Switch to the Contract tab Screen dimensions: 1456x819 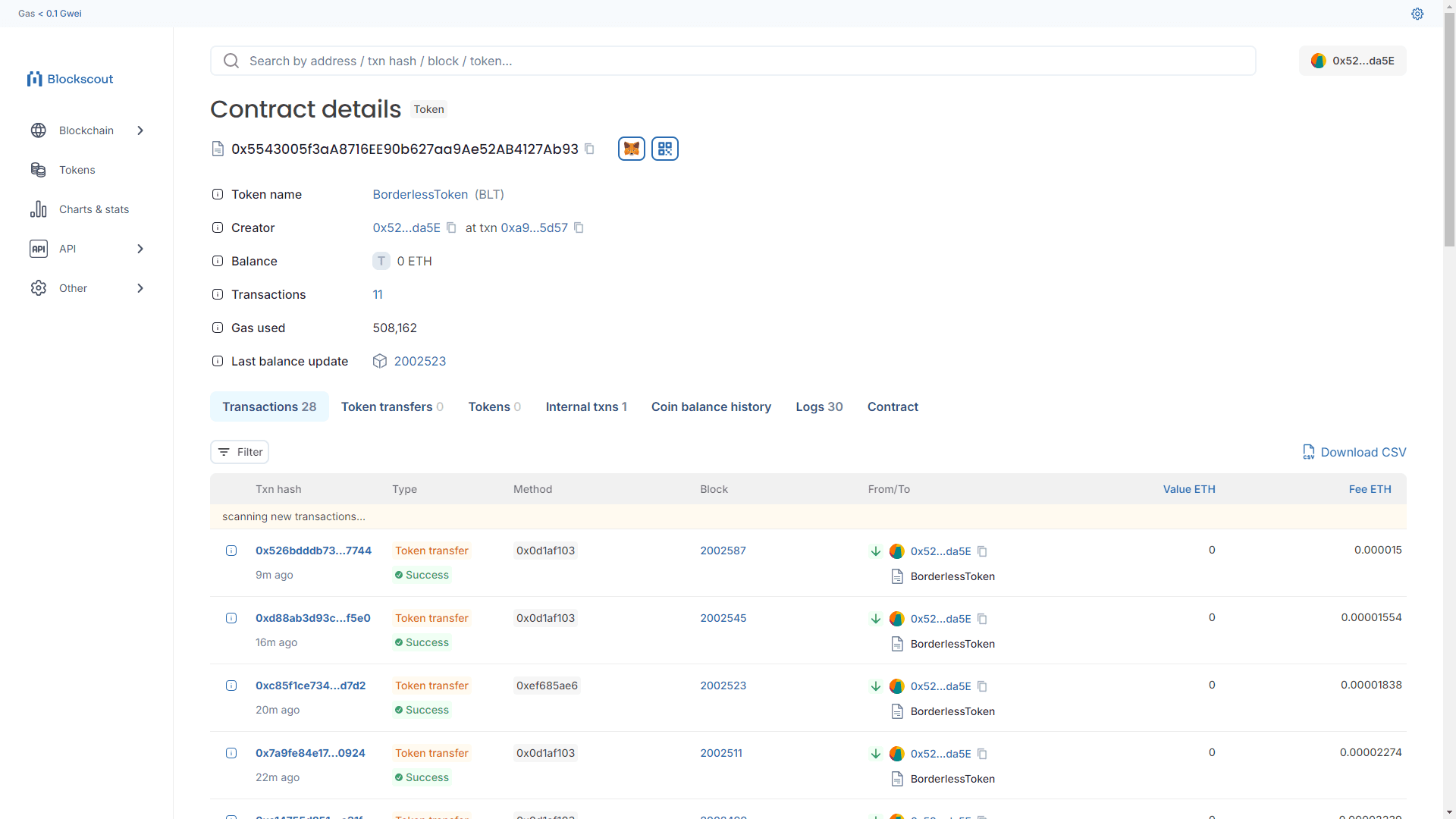[x=893, y=406]
